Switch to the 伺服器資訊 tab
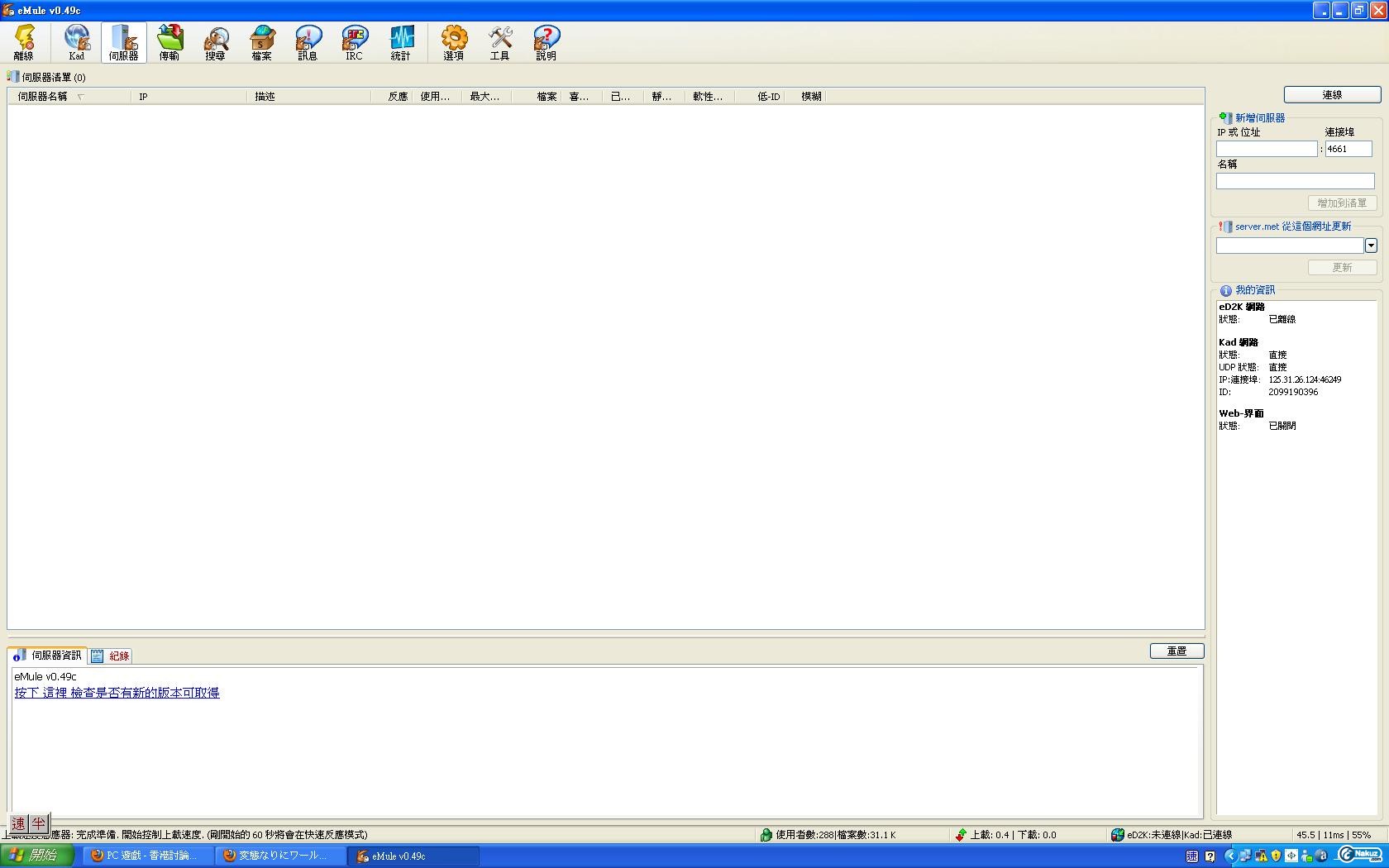Screen dimensions: 1389x868 click(48, 655)
